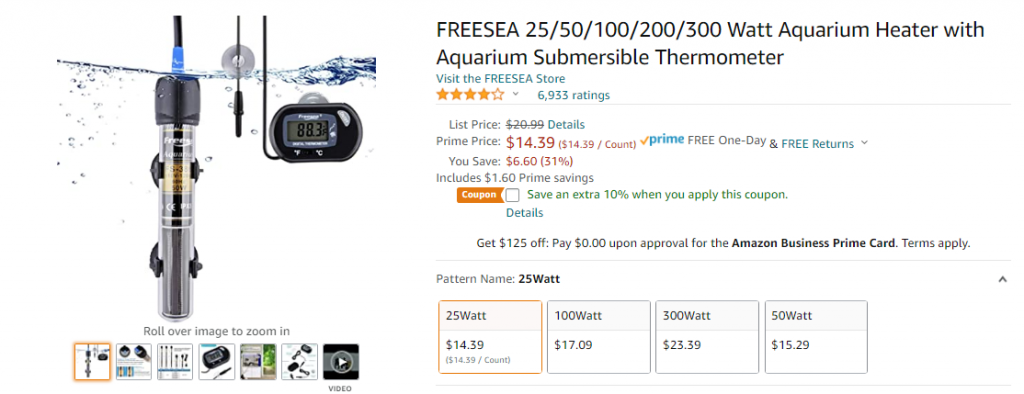Image resolution: width=1024 pixels, height=394 pixels.
Task: Choose the 300Watt pattern option
Action: [707, 337]
